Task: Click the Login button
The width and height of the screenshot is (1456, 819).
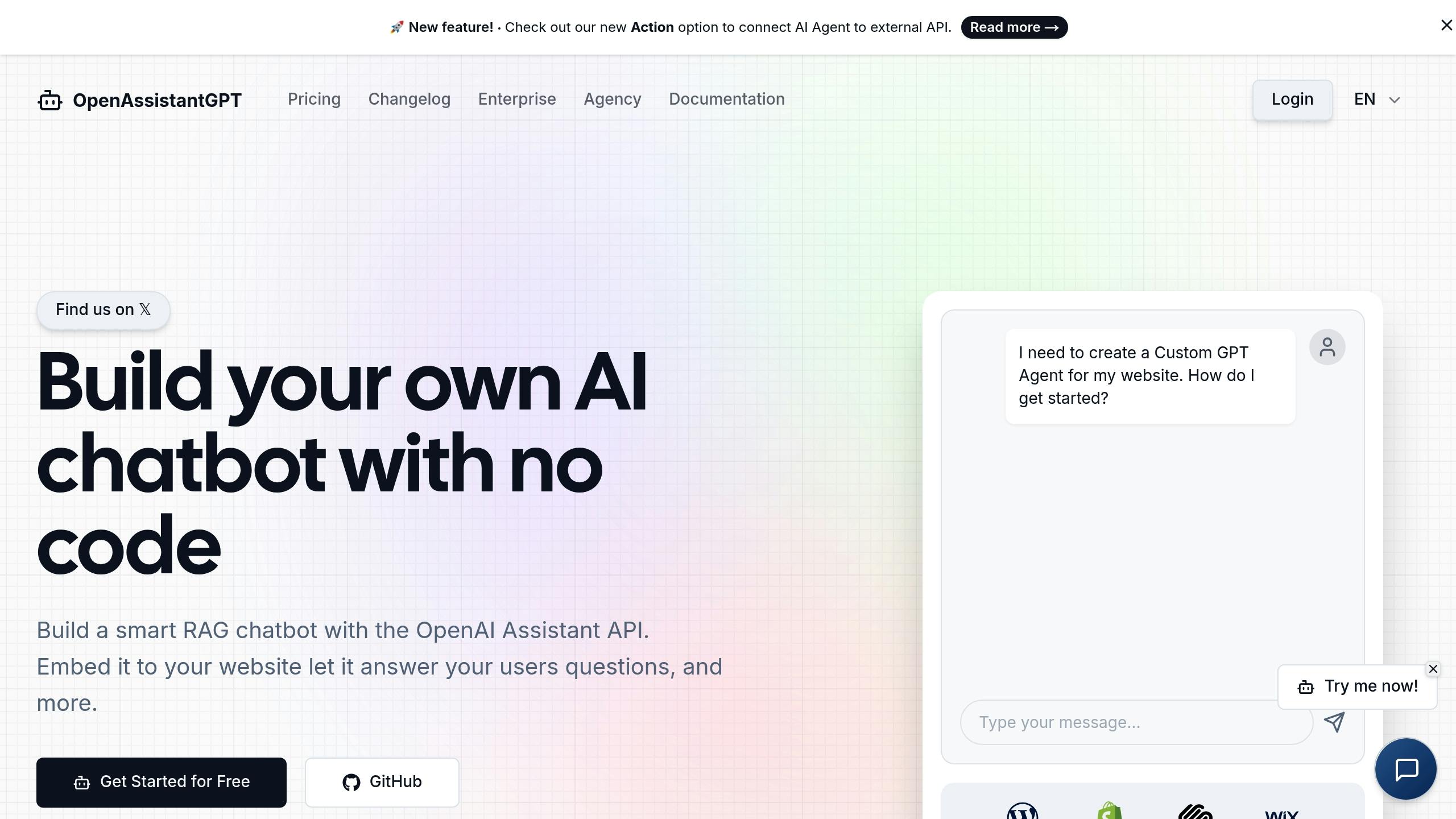Action: tap(1292, 99)
